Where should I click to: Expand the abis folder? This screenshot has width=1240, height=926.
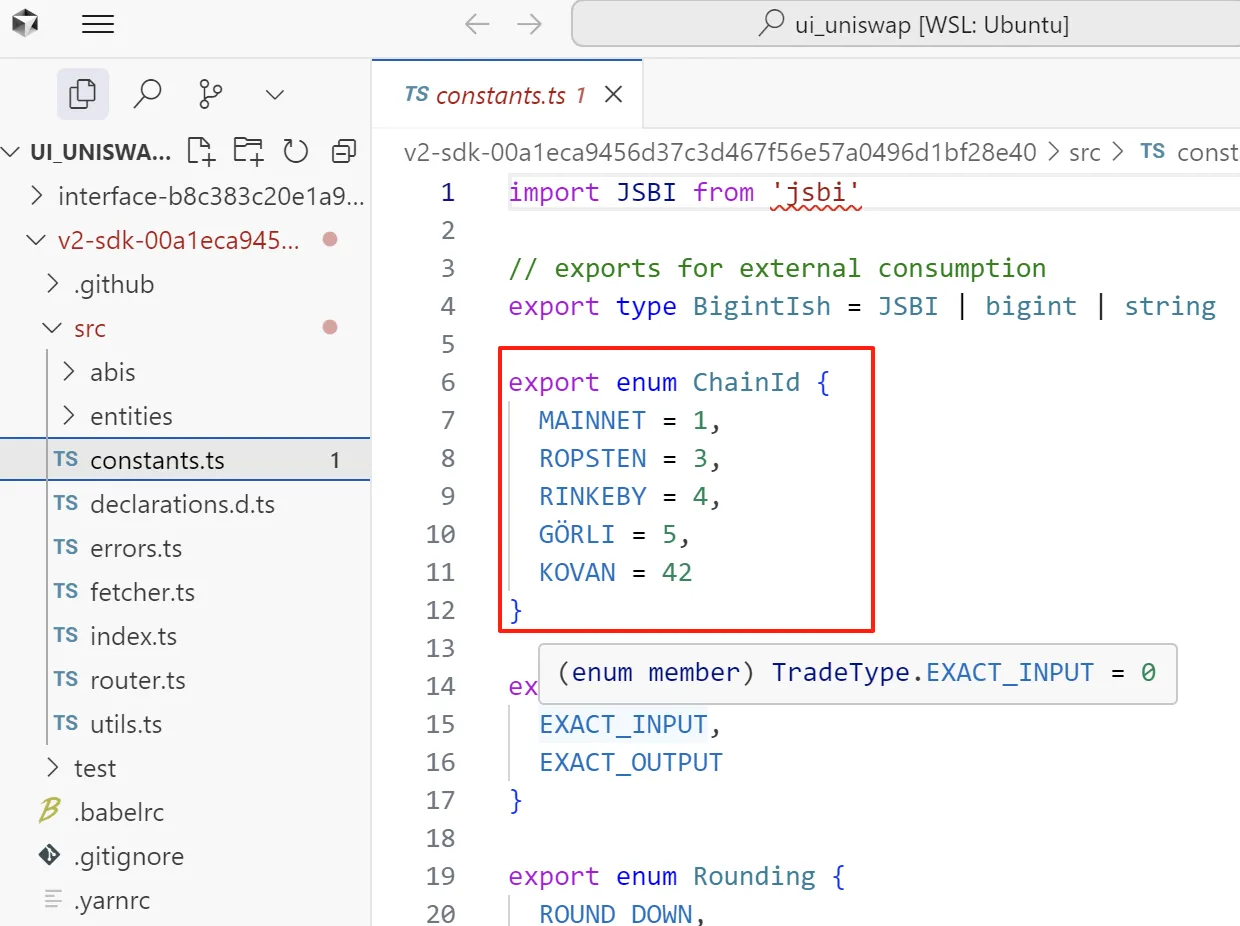coord(112,372)
